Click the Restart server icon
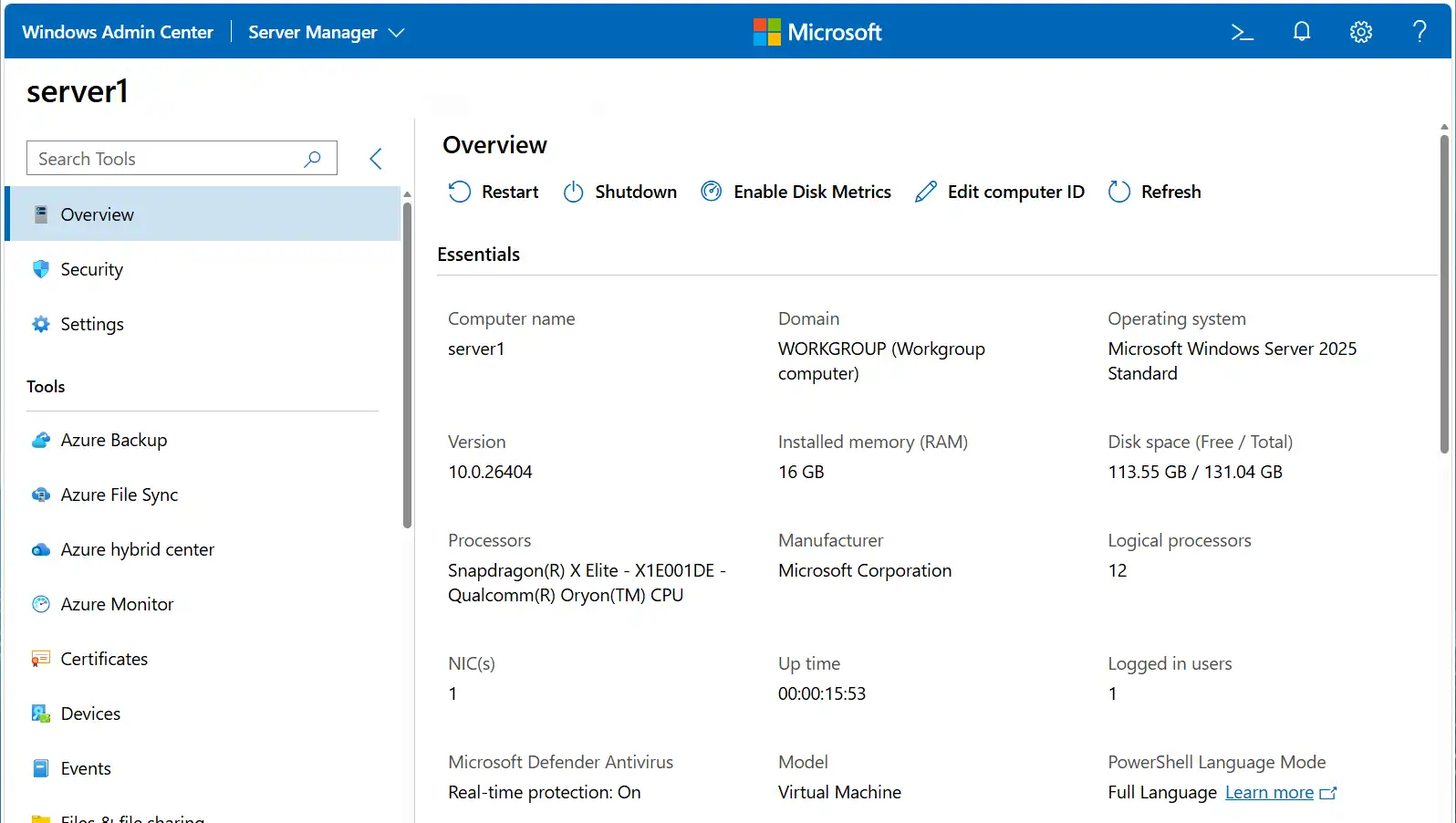Screen dimensions: 1456x823 pos(460,192)
